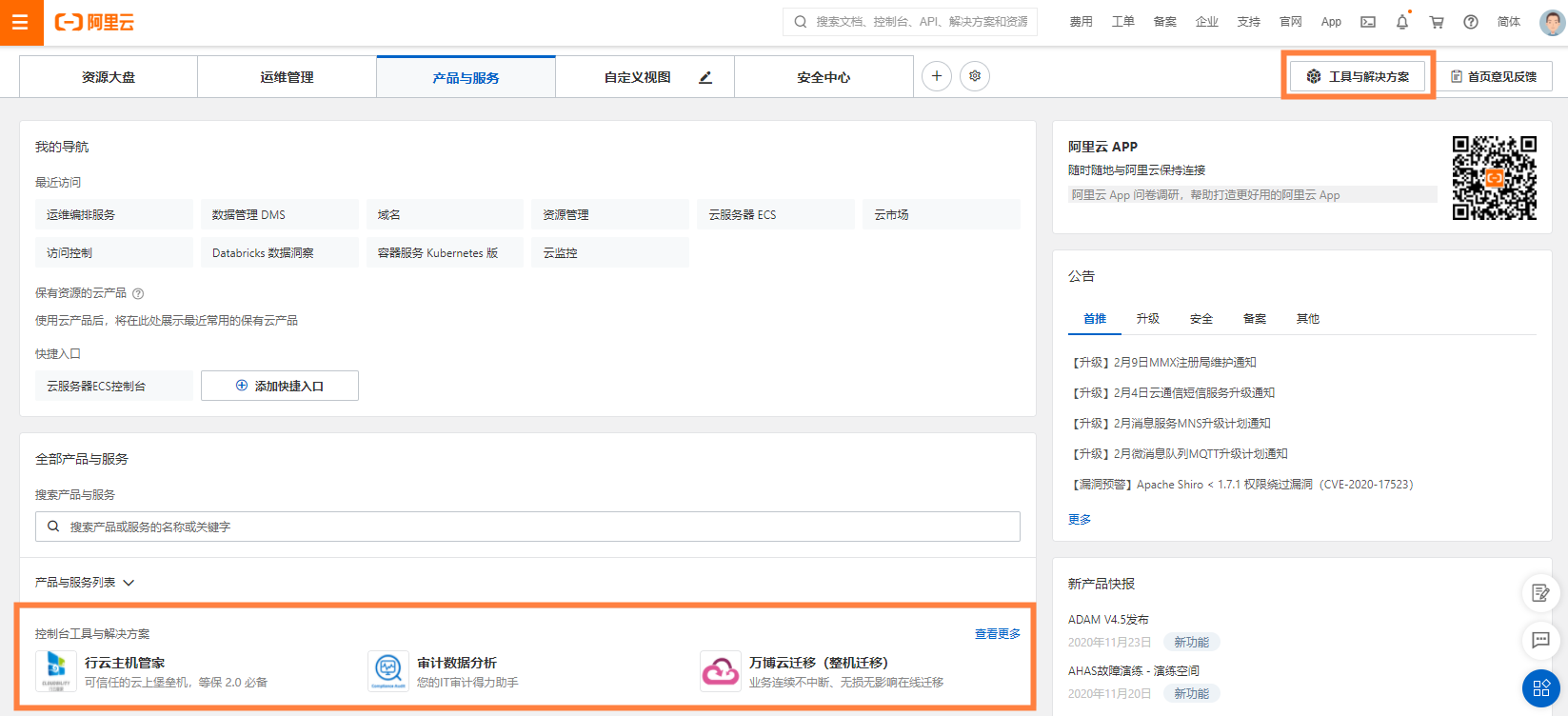Click the 工具与解决方案 button
1568x716 pixels.
(x=1358, y=76)
